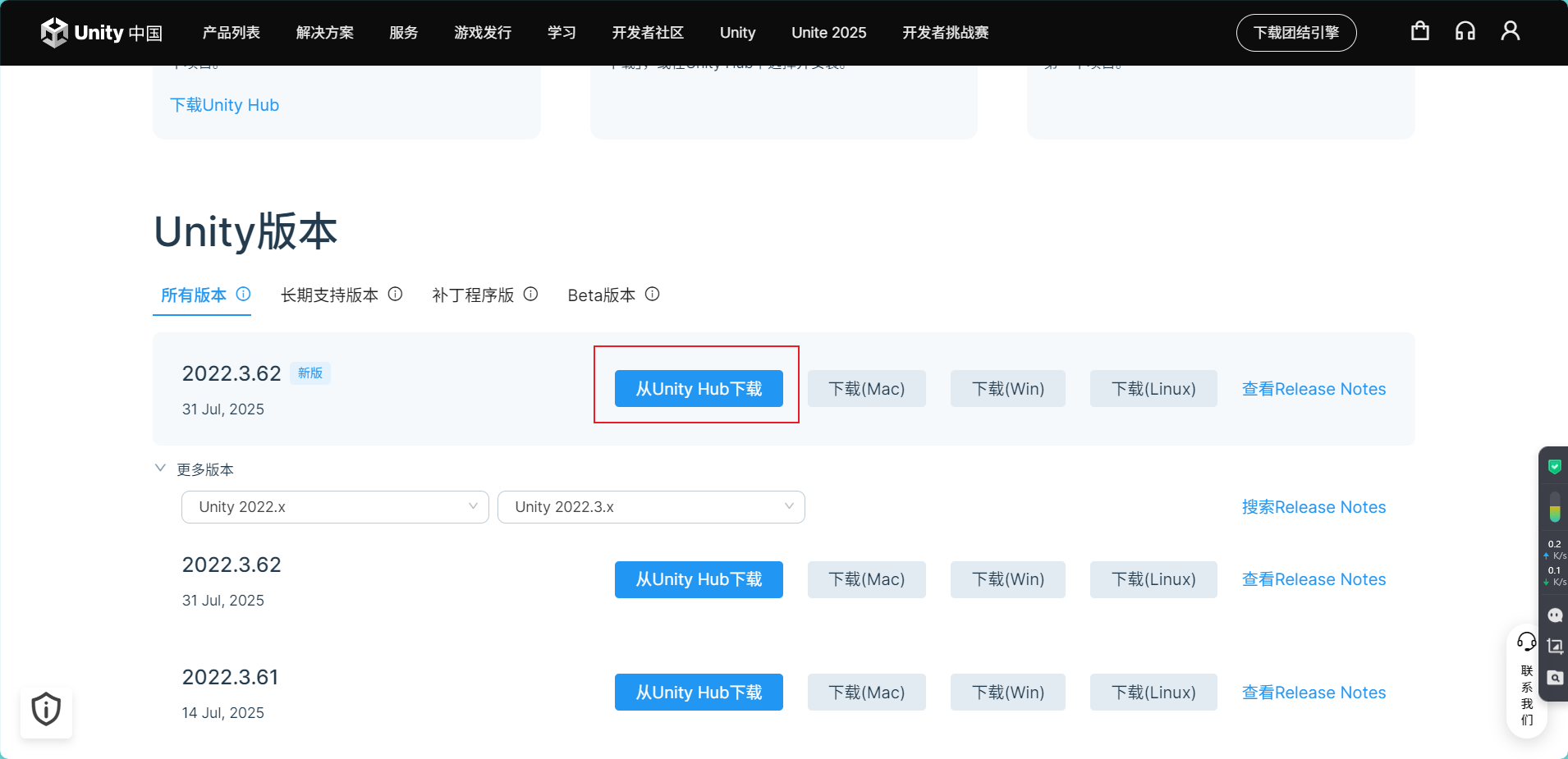
Task: Click the version number 2022.3.61
Action: coord(230,677)
